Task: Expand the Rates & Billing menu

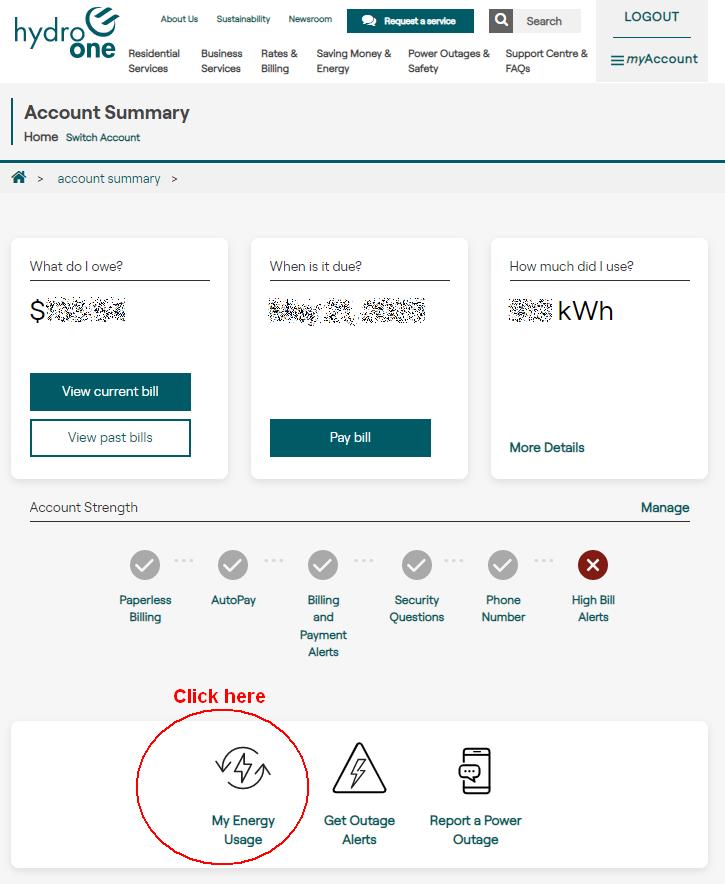Action: point(279,61)
